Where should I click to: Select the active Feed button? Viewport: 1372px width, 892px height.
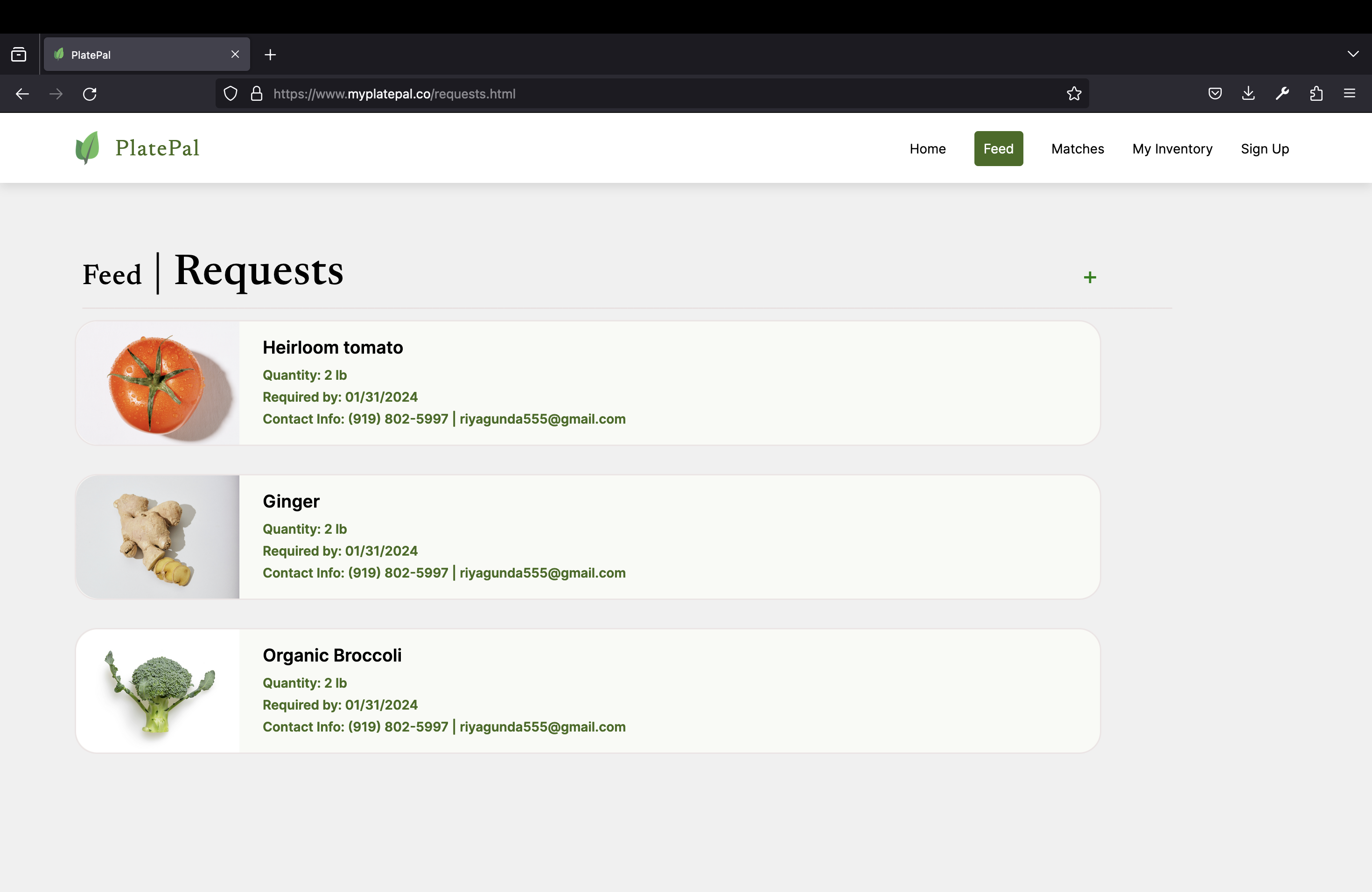click(998, 149)
